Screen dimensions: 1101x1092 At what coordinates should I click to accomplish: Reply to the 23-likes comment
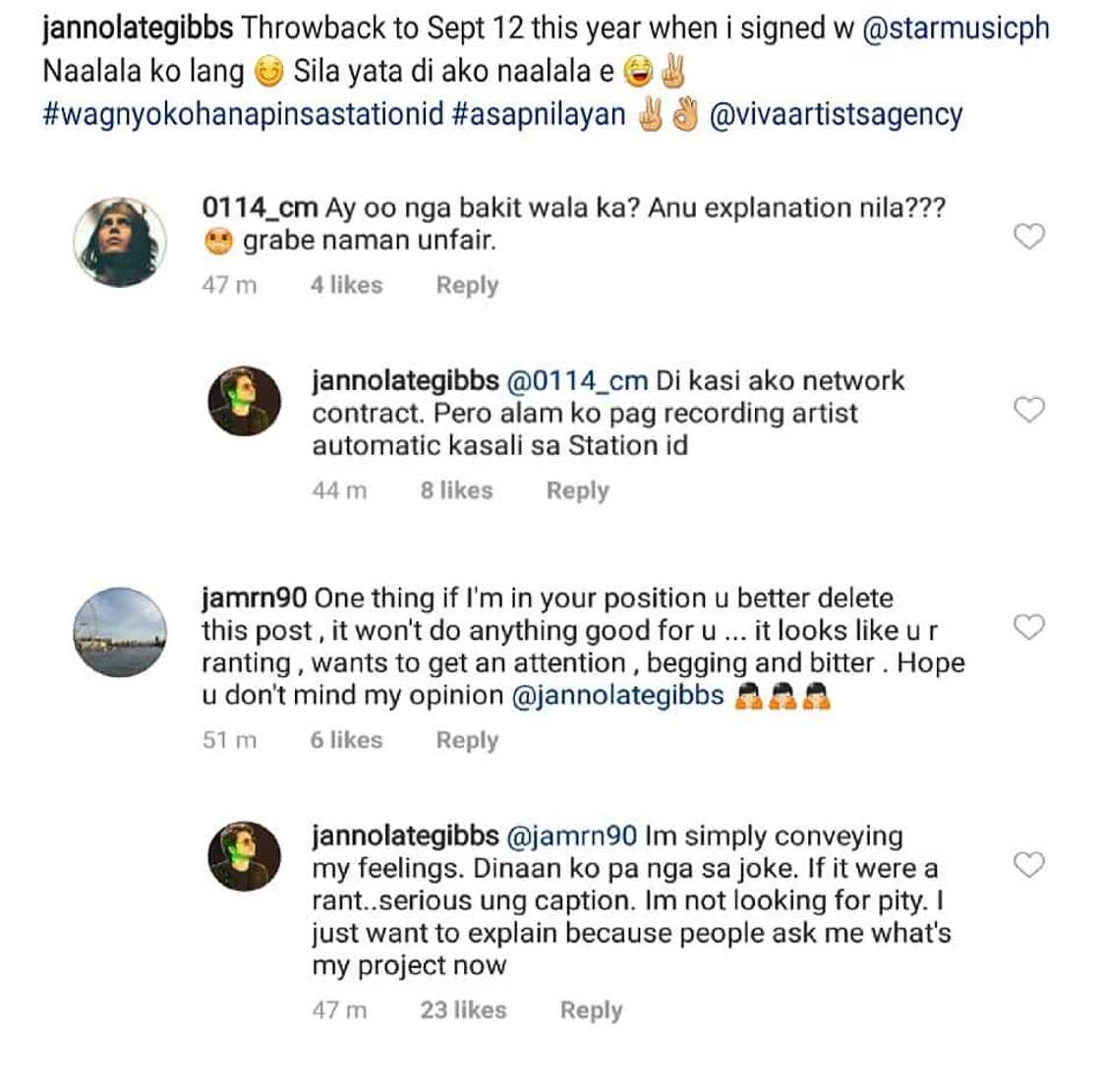591,1010
